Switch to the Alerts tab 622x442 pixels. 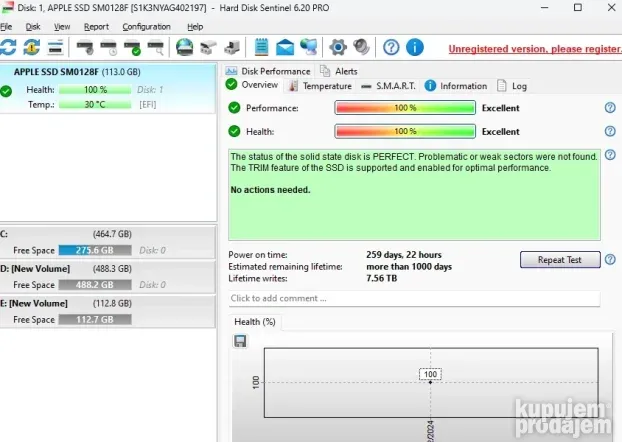339,71
